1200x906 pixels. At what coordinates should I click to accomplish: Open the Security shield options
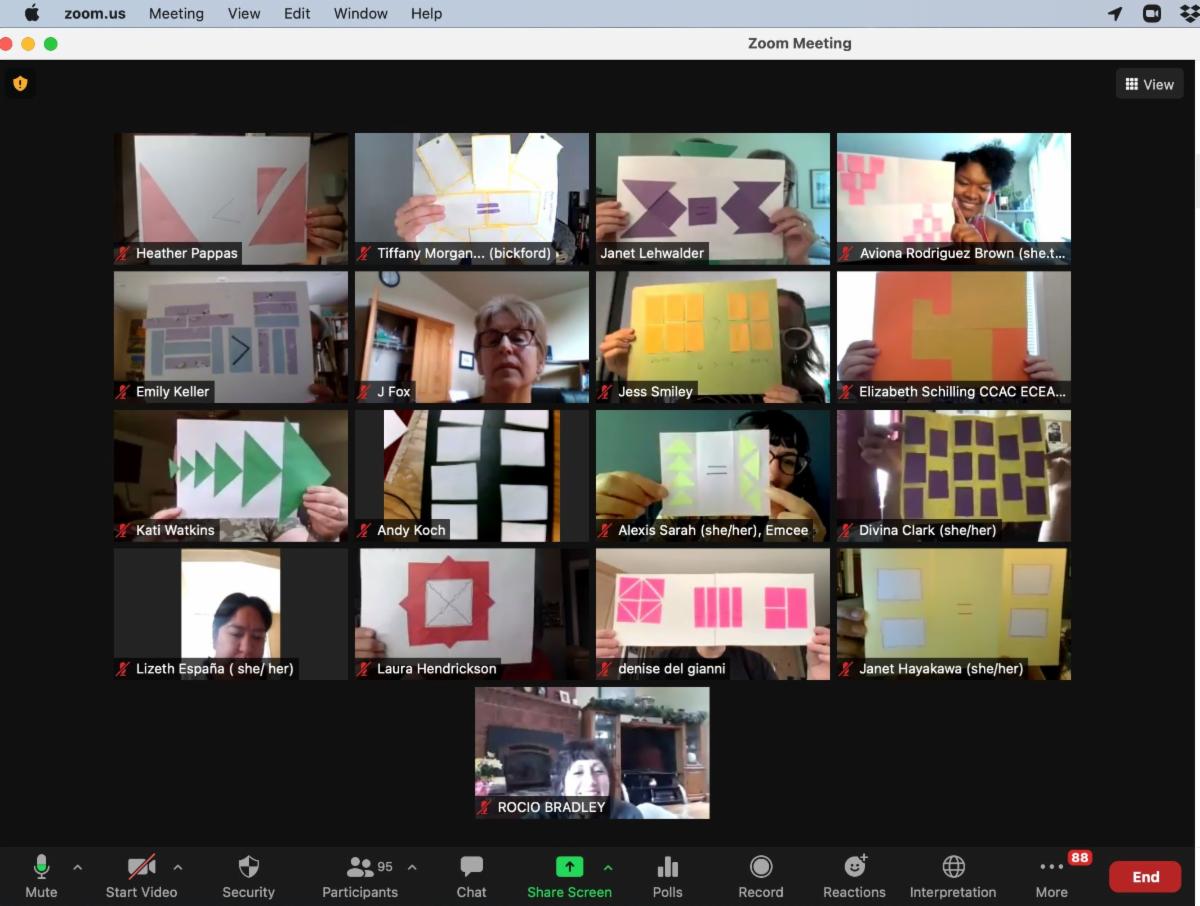point(248,876)
